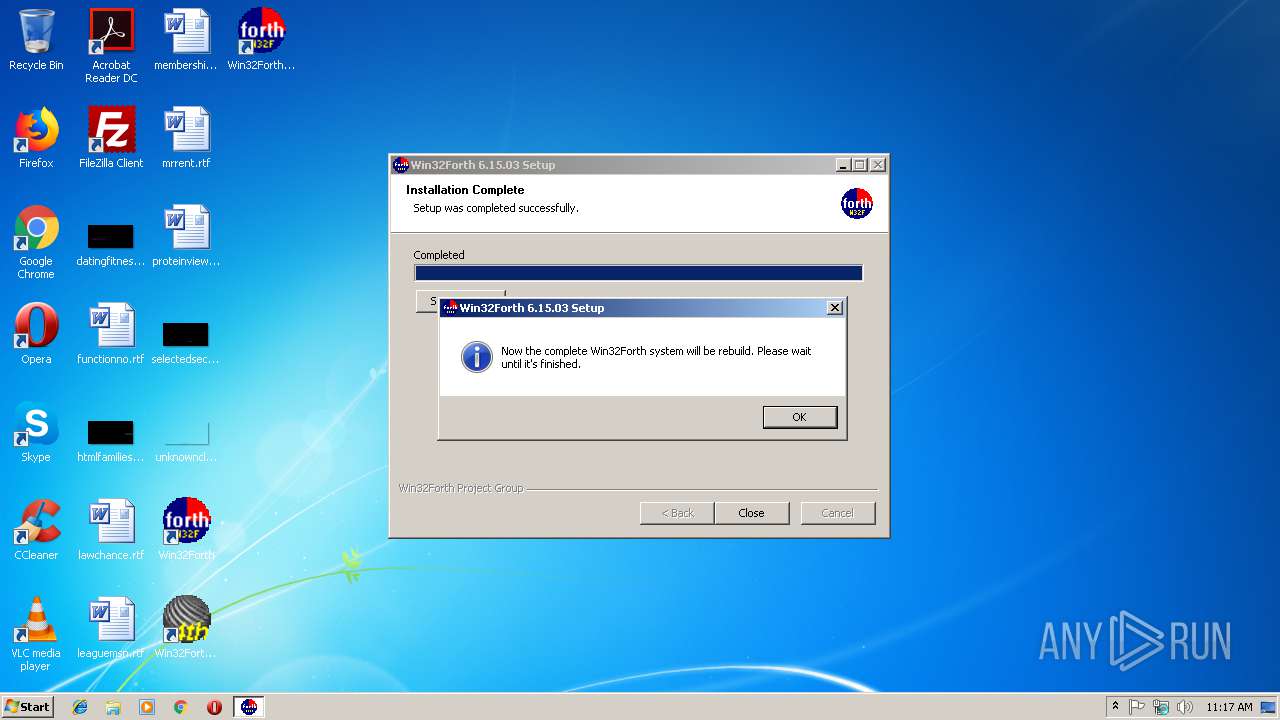Show hidden system tray icons

[x=1115, y=707]
